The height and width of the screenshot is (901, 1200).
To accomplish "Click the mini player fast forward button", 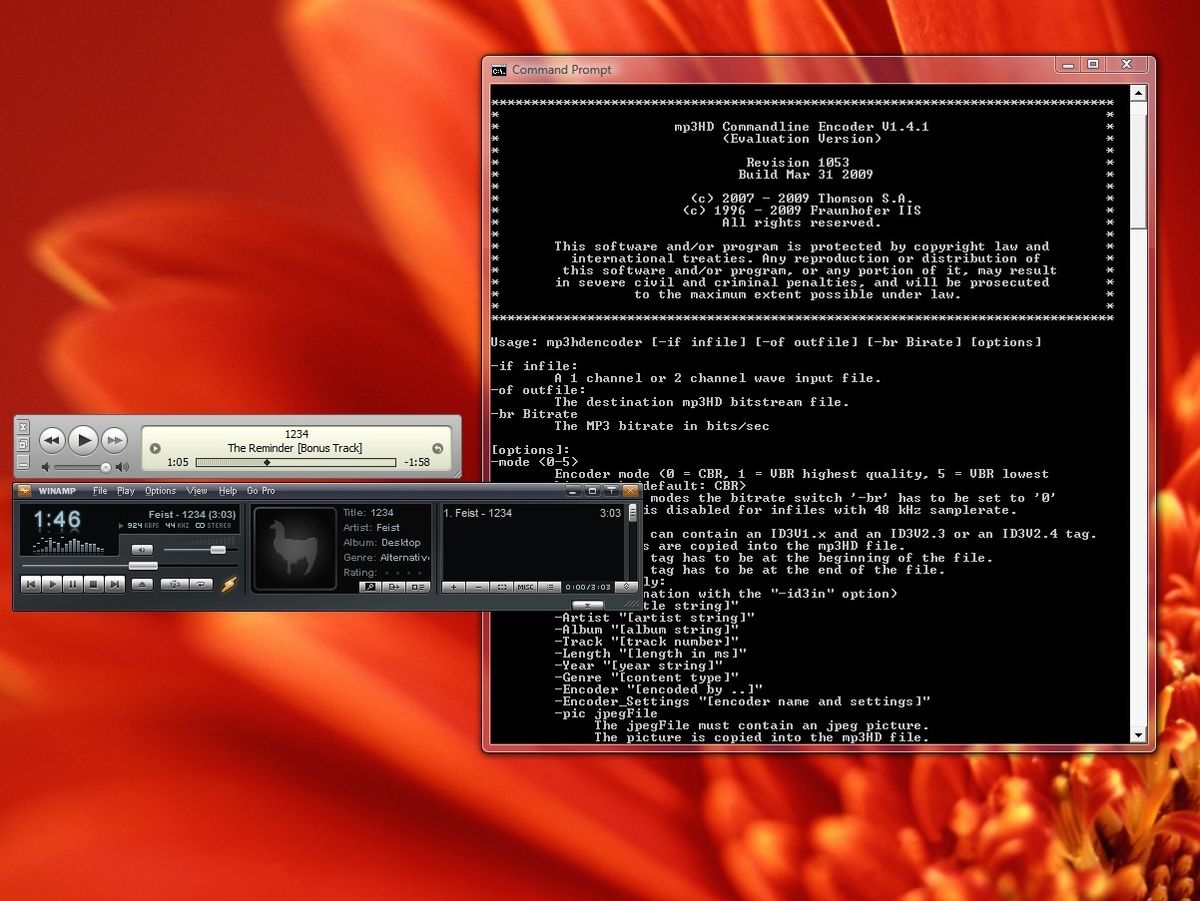I will [x=114, y=440].
